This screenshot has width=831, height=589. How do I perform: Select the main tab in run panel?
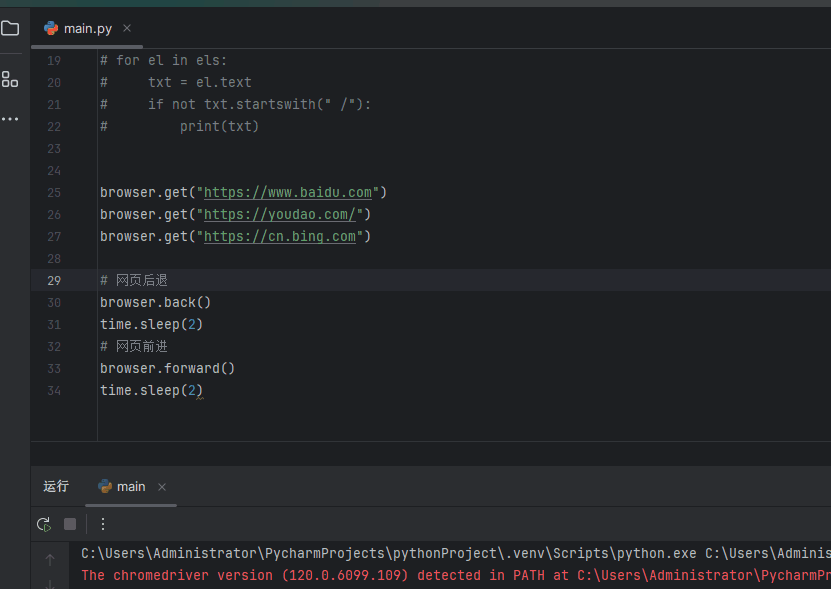(129, 487)
